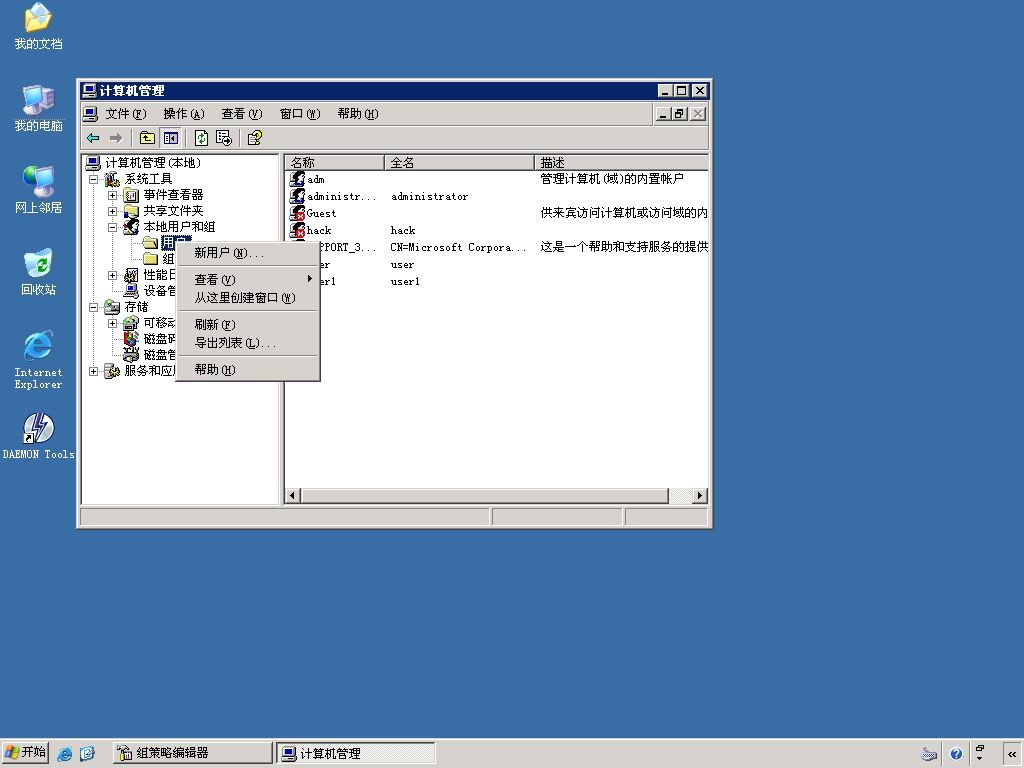Toggle the Show/Hide console tree icon

(x=170, y=138)
